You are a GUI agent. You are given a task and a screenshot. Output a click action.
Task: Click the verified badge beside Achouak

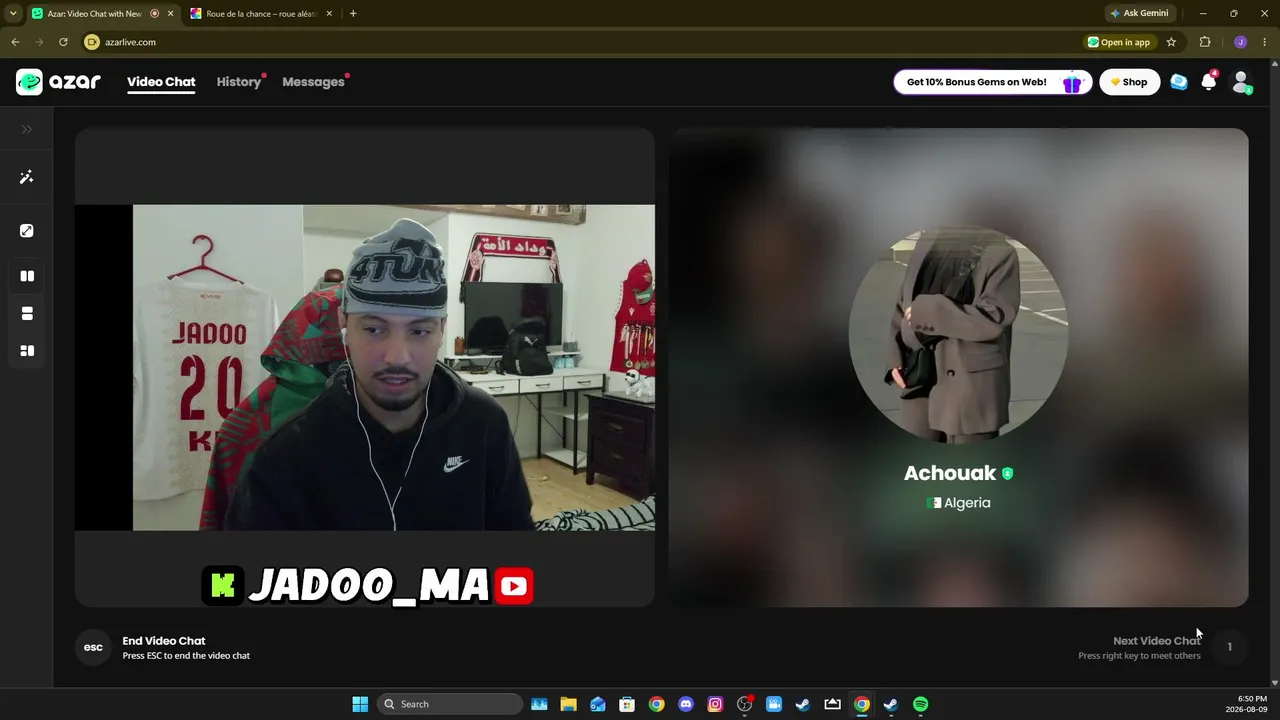point(1007,474)
